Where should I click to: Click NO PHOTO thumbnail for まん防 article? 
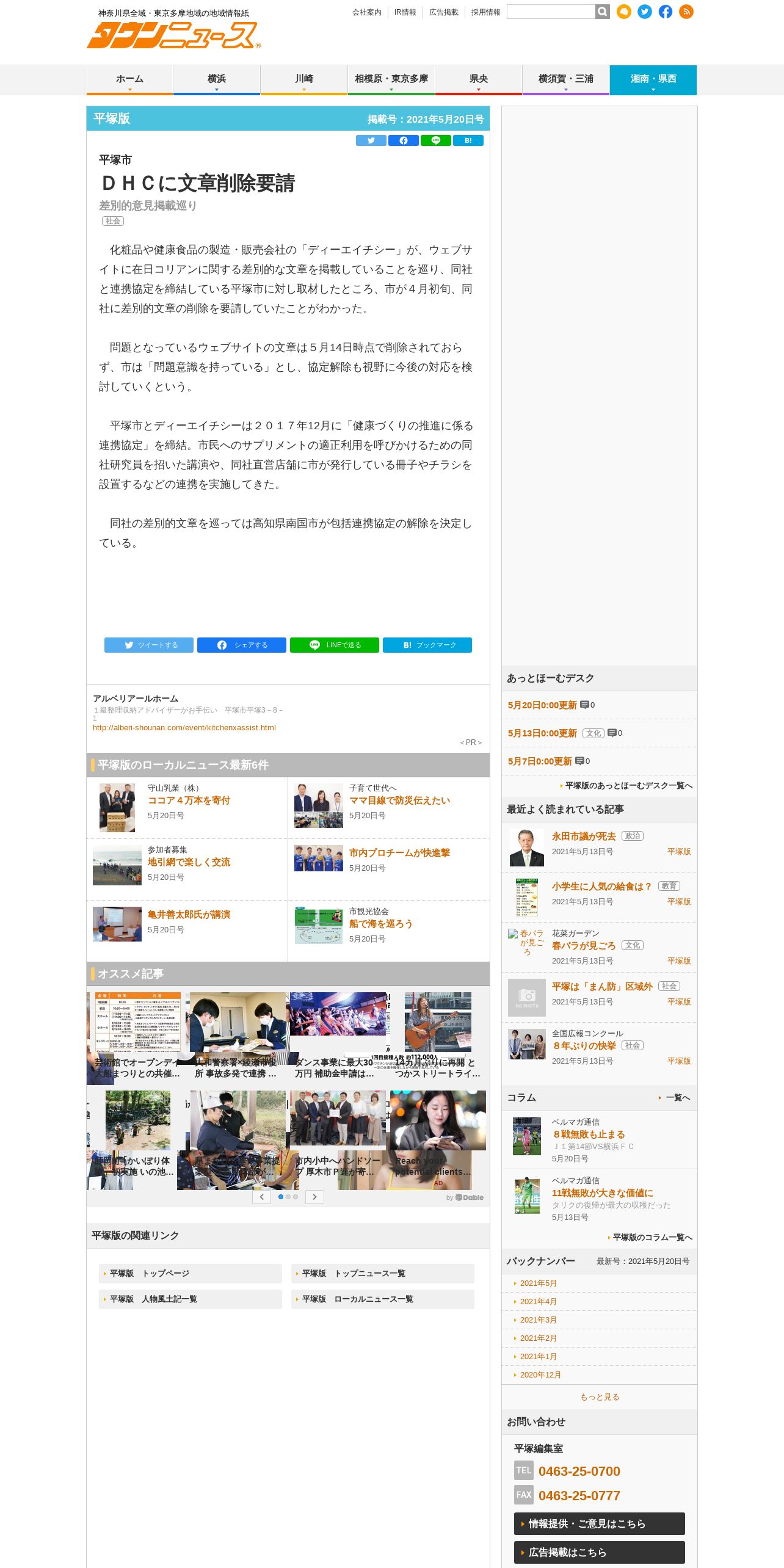coord(527,998)
